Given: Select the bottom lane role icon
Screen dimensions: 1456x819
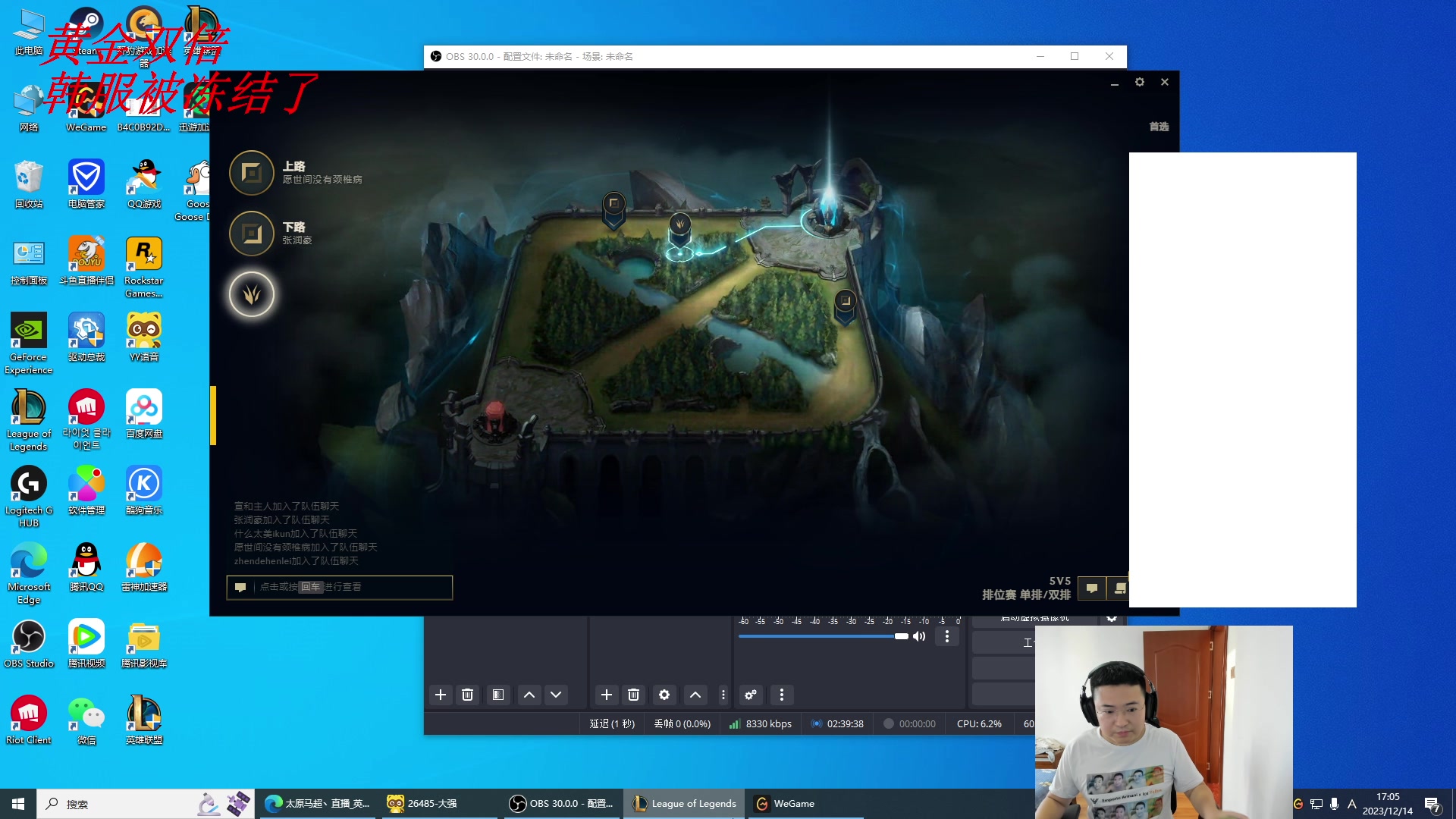Looking at the screenshot, I should pos(252,234).
